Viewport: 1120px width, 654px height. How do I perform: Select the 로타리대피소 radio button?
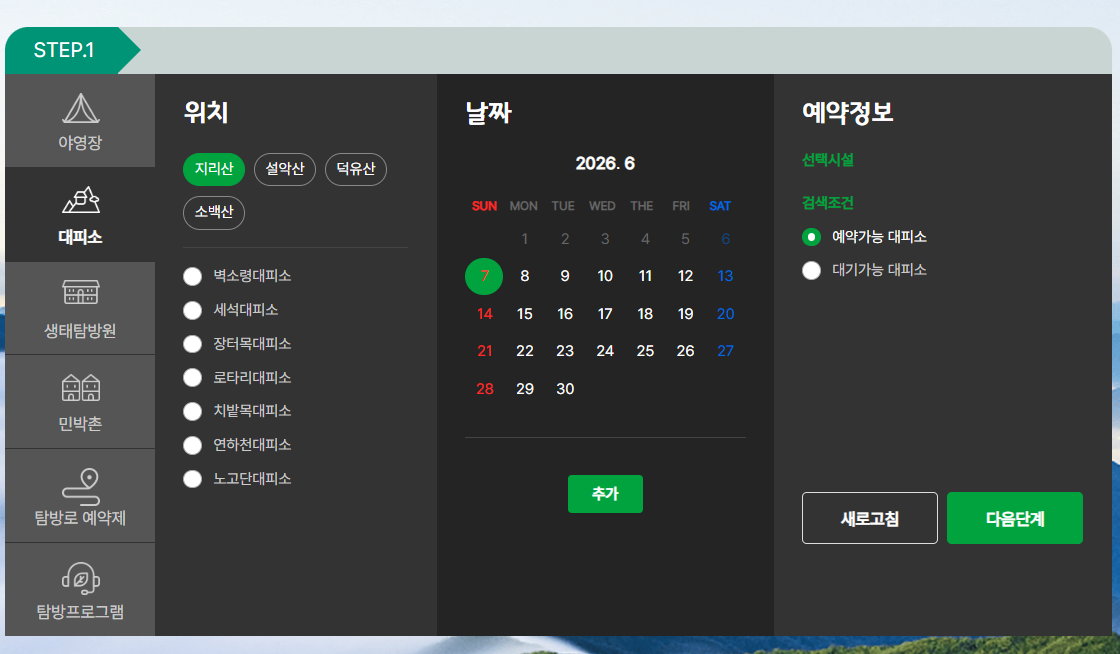192,378
